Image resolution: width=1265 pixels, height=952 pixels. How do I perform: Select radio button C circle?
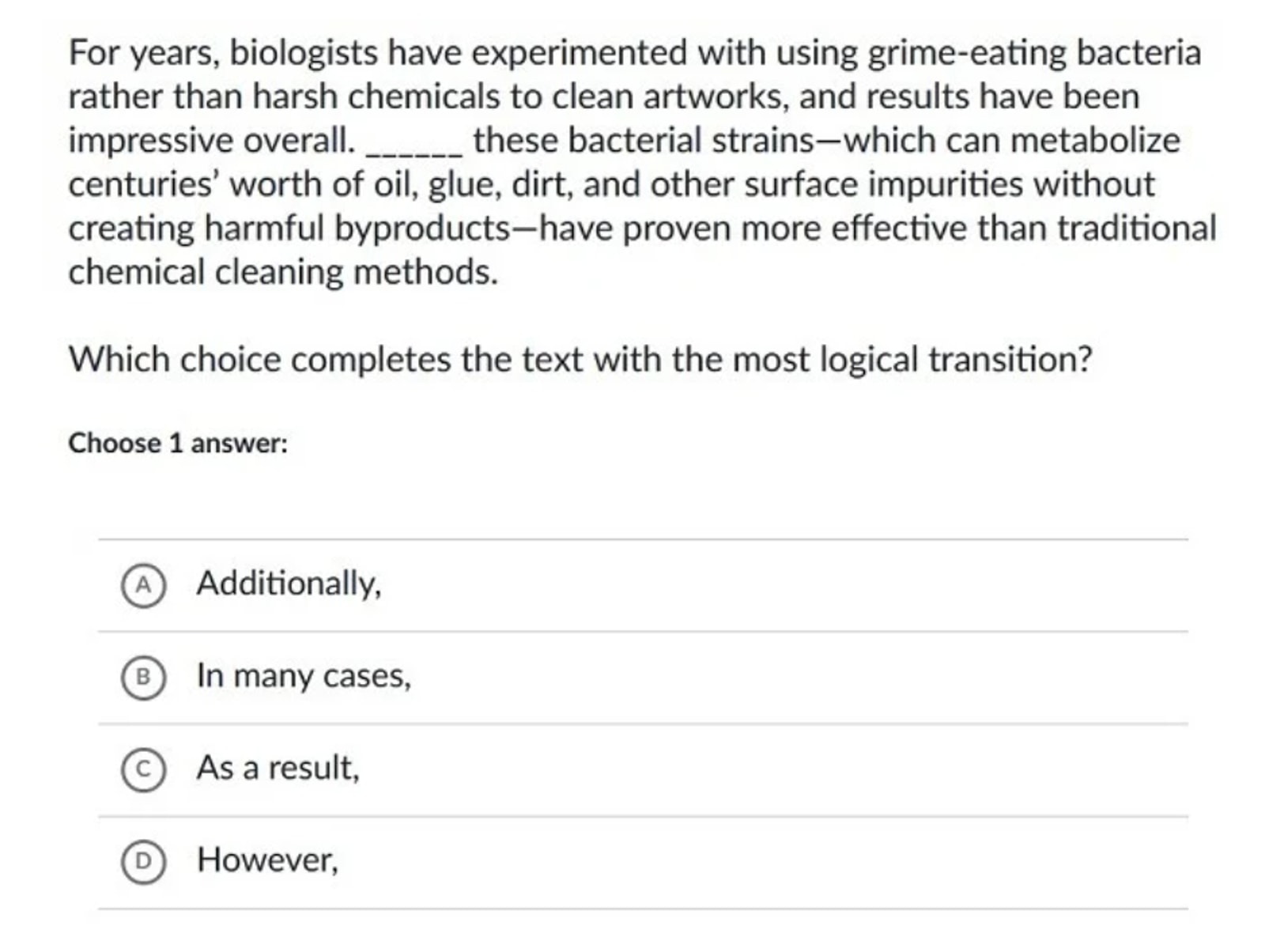click(143, 769)
